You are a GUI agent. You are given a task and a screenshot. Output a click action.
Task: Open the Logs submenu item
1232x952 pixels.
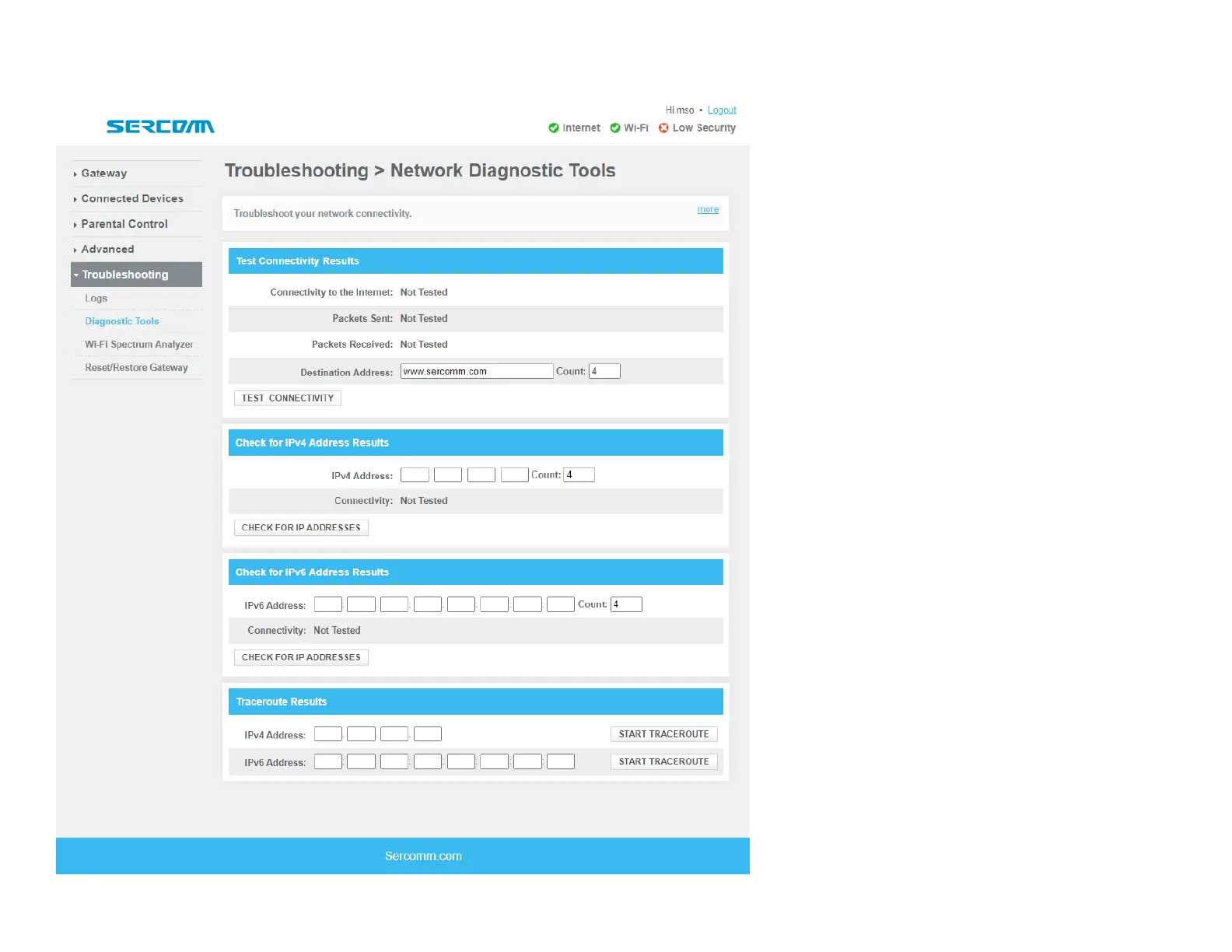tap(96, 299)
